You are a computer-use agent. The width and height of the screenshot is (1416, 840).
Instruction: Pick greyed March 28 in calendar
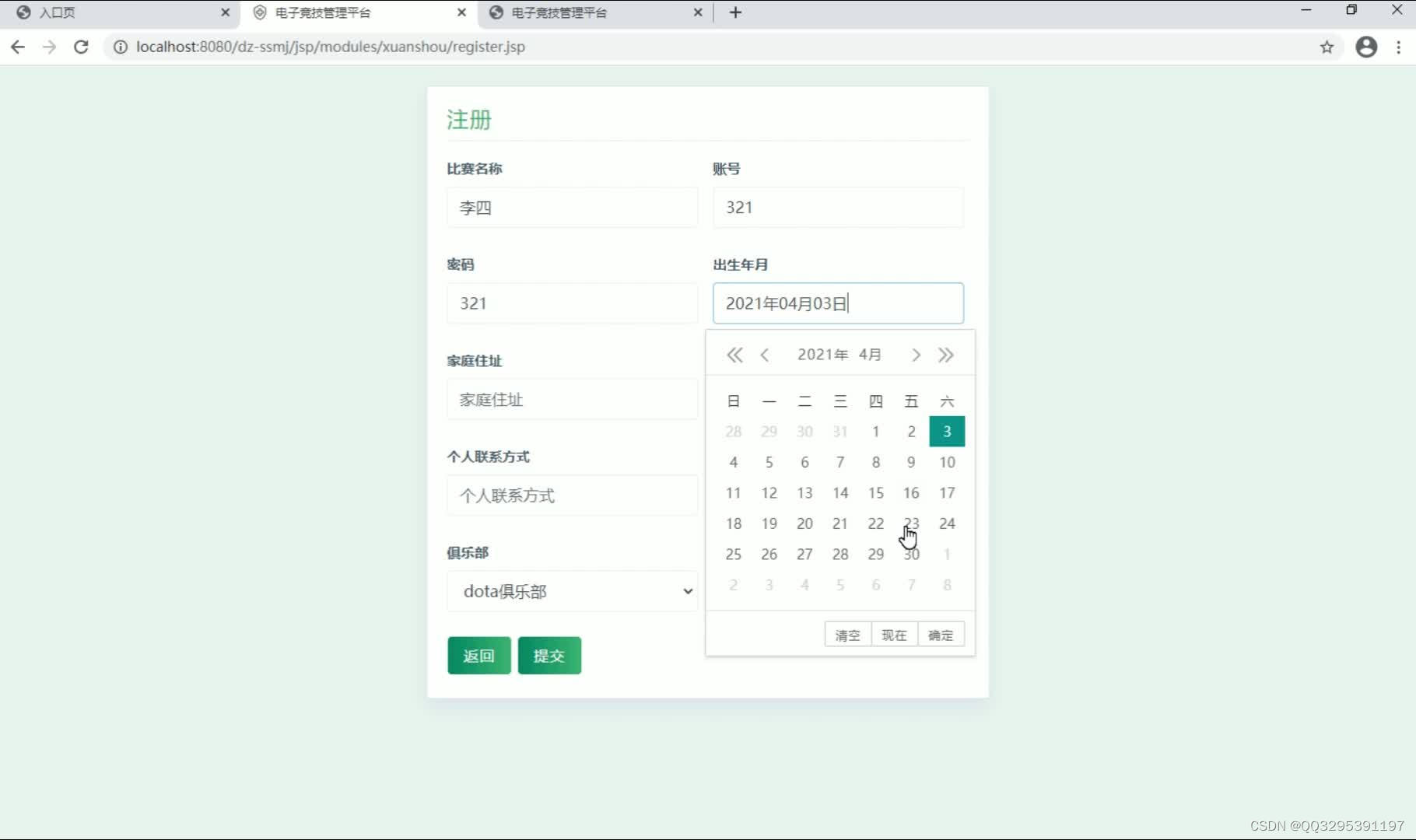pyautogui.click(x=734, y=432)
